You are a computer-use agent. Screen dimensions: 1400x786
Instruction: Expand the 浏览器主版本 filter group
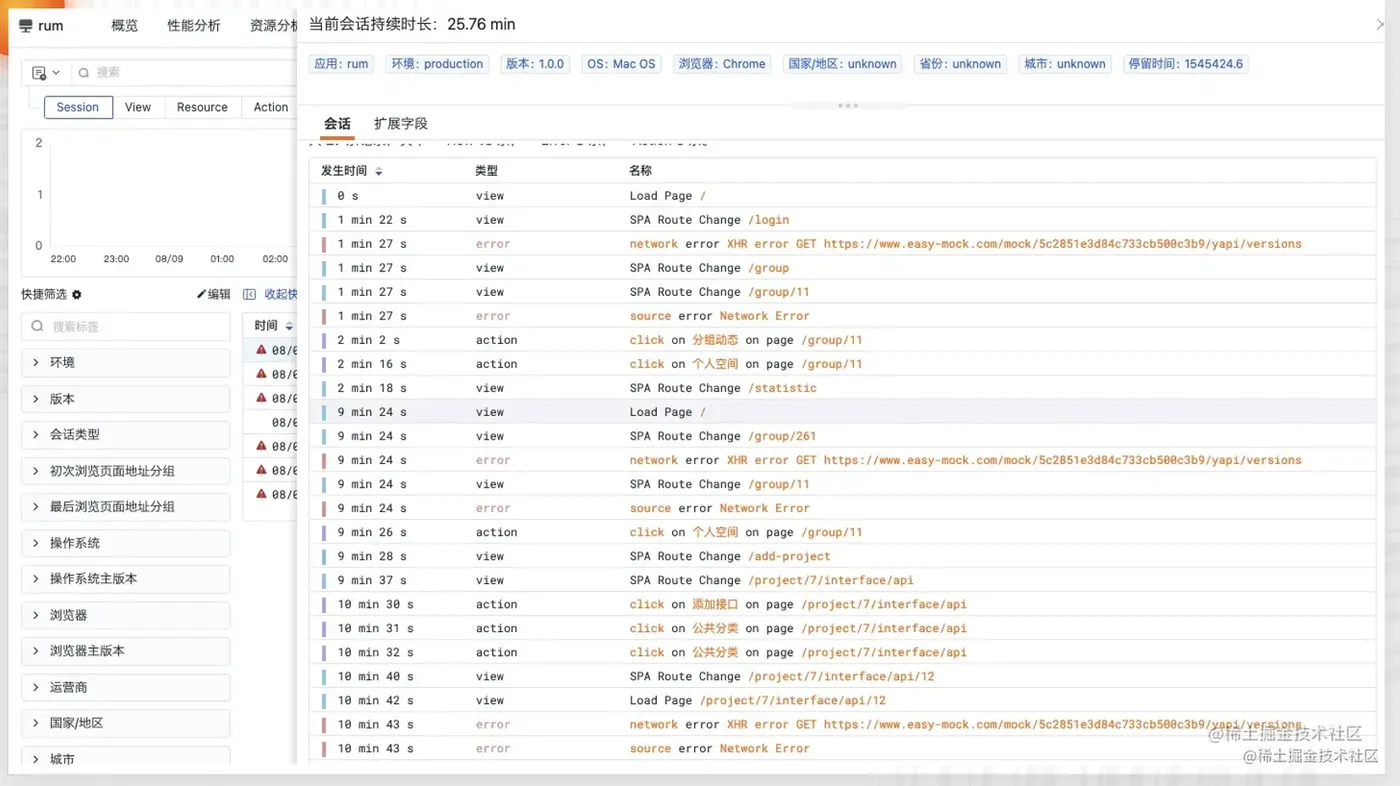click(126, 650)
